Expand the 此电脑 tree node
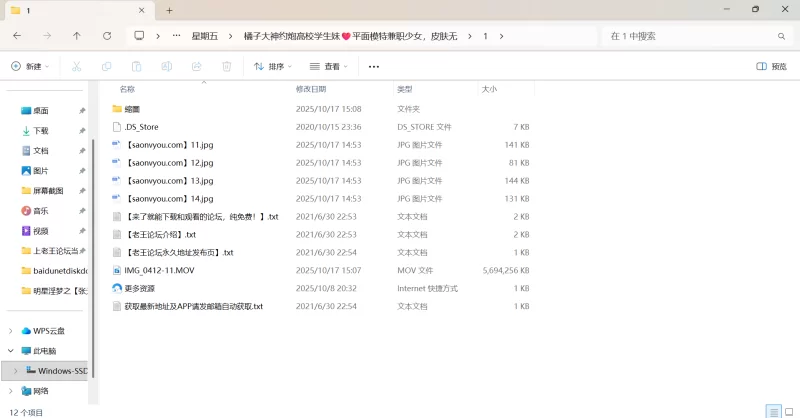The image size is (800, 418). coord(11,351)
